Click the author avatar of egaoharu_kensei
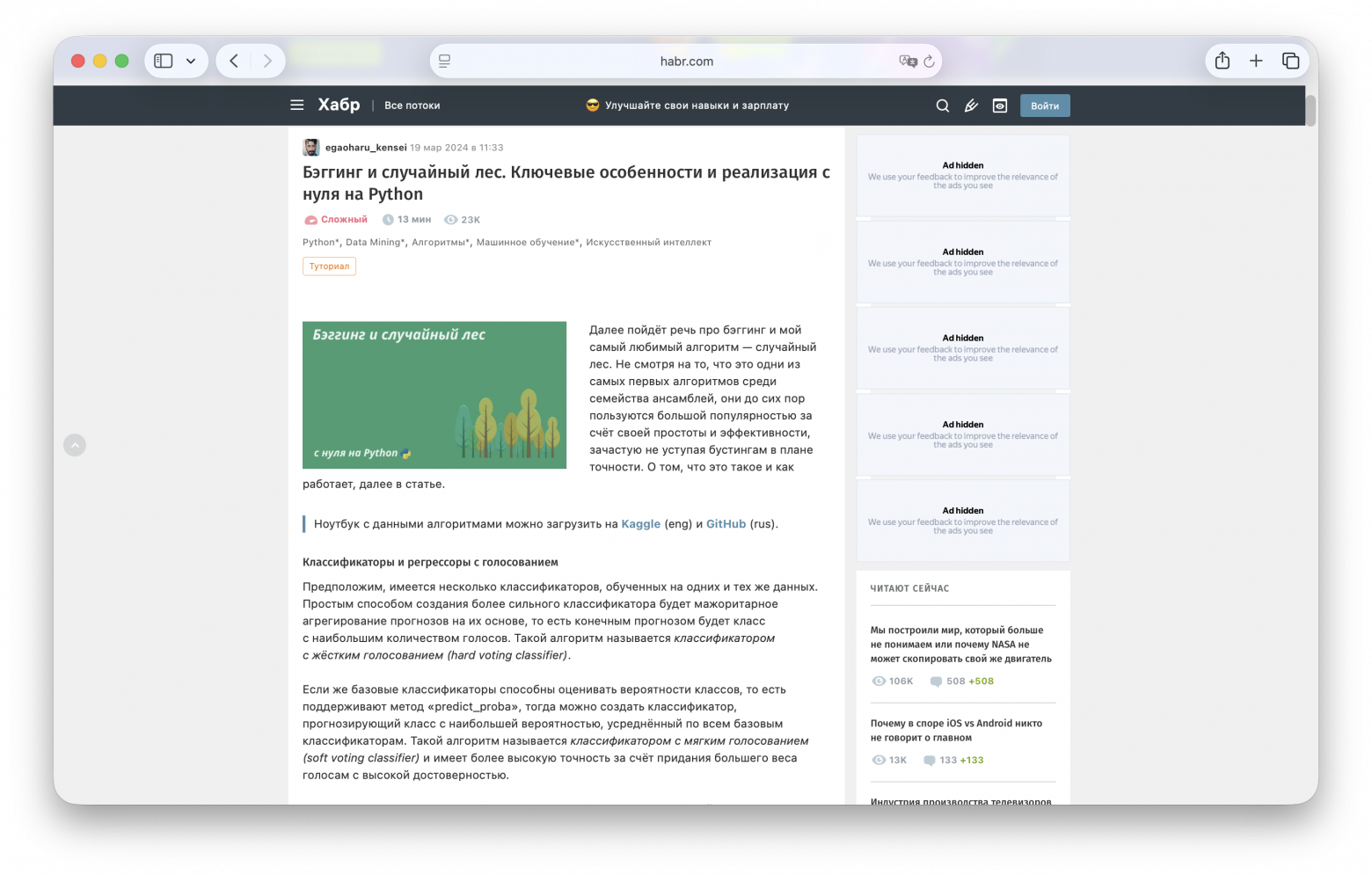The width and height of the screenshot is (1372, 875). [x=310, y=147]
